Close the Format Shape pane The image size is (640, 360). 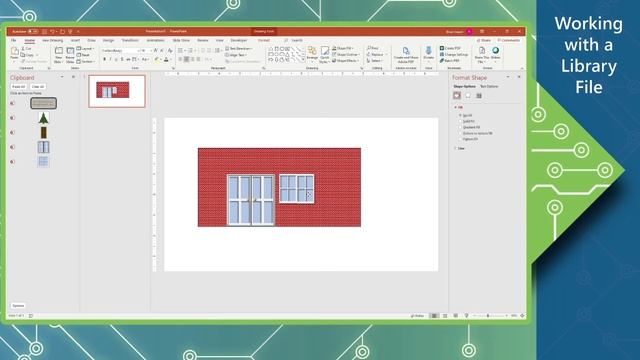519,77
